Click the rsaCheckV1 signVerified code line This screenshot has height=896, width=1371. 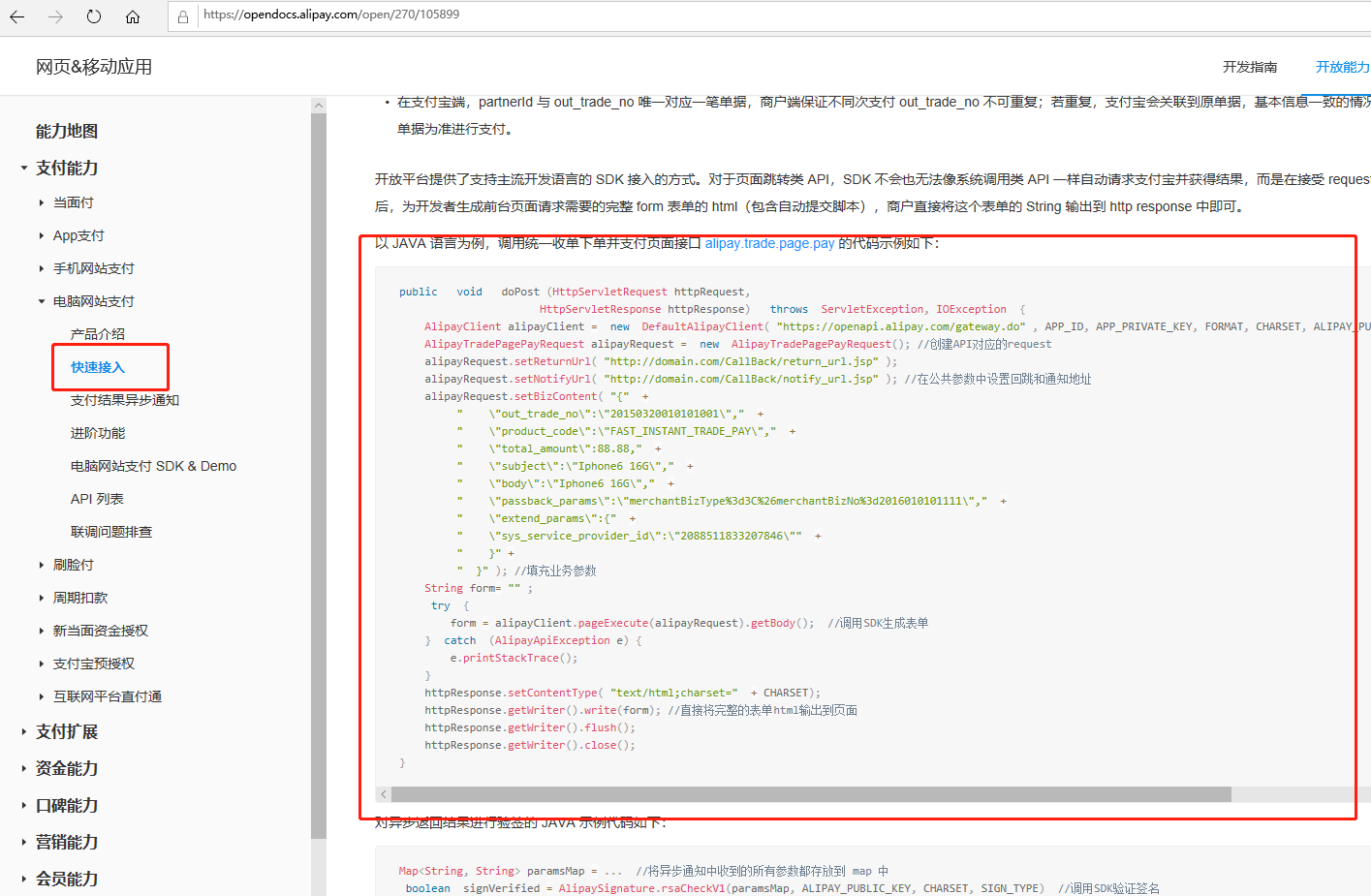click(x=782, y=888)
